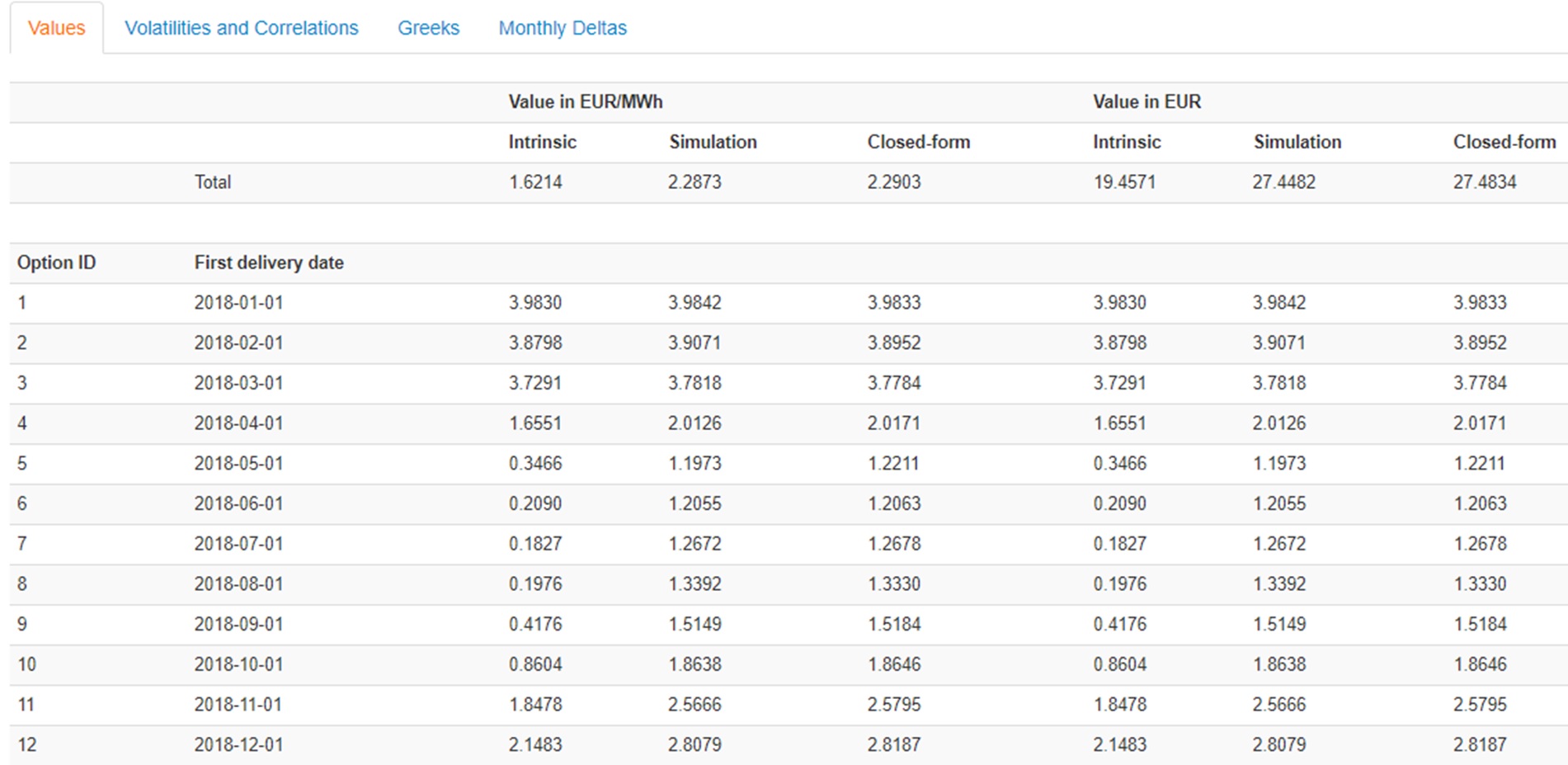Click Option ID 4 cell

click(x=22, y=423)
